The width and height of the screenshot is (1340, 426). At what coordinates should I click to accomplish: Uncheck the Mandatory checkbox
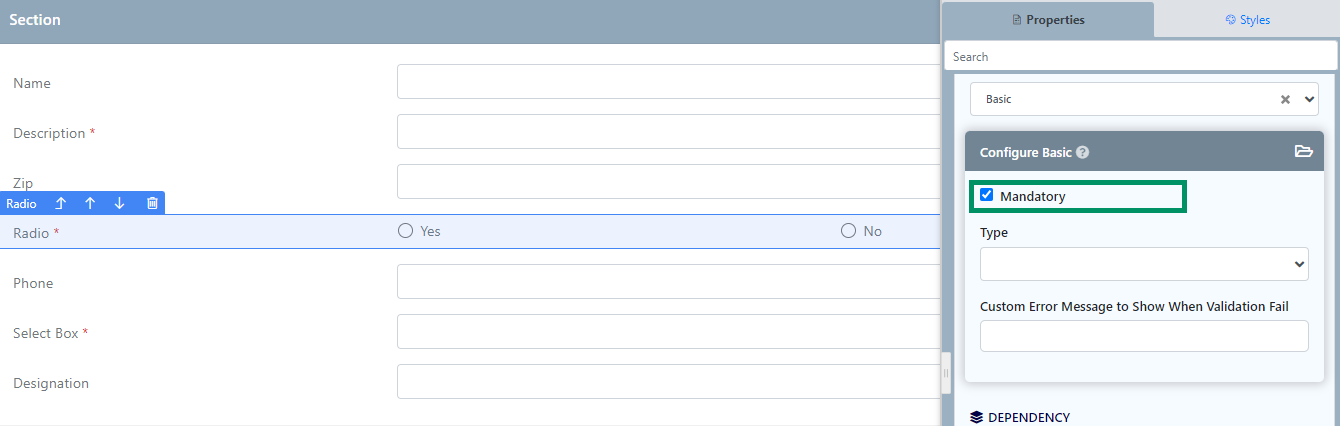[987, 195]
